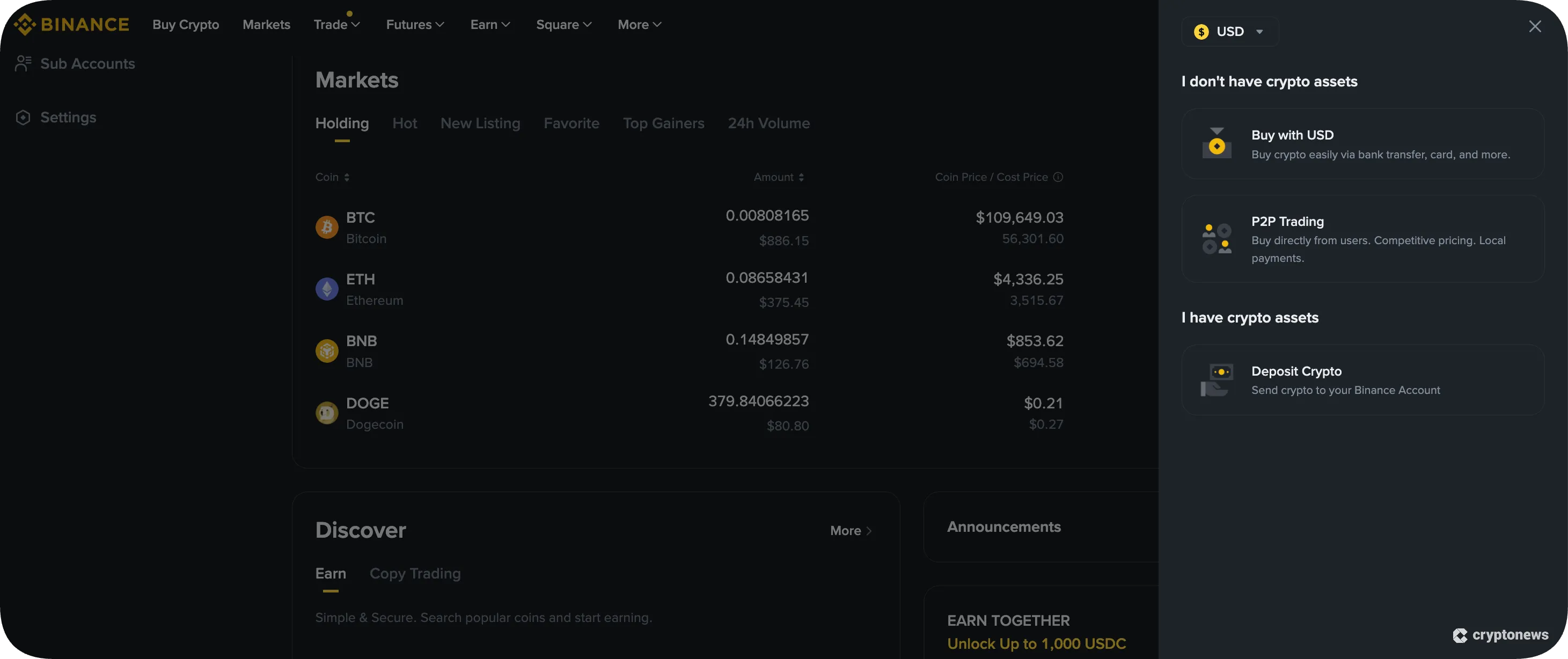Click the Ethereum coin icon

pos(327,289)
